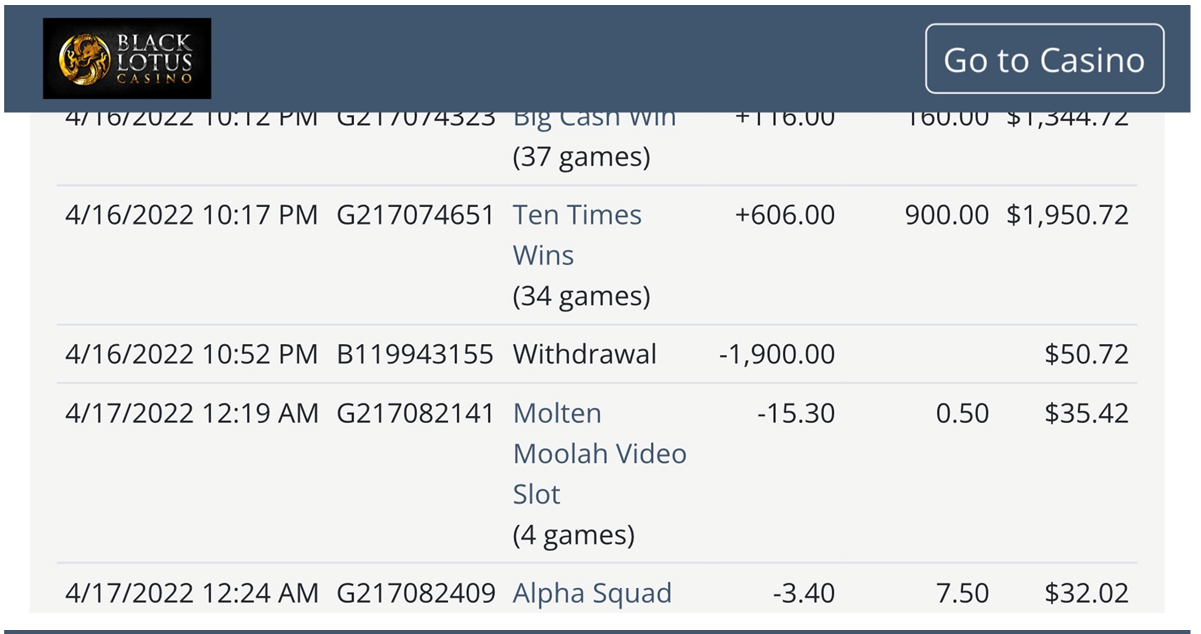Select the 4/16/2022 10:17 PM date
Screen dimensions: 1201x634
[x=191, y=215]
